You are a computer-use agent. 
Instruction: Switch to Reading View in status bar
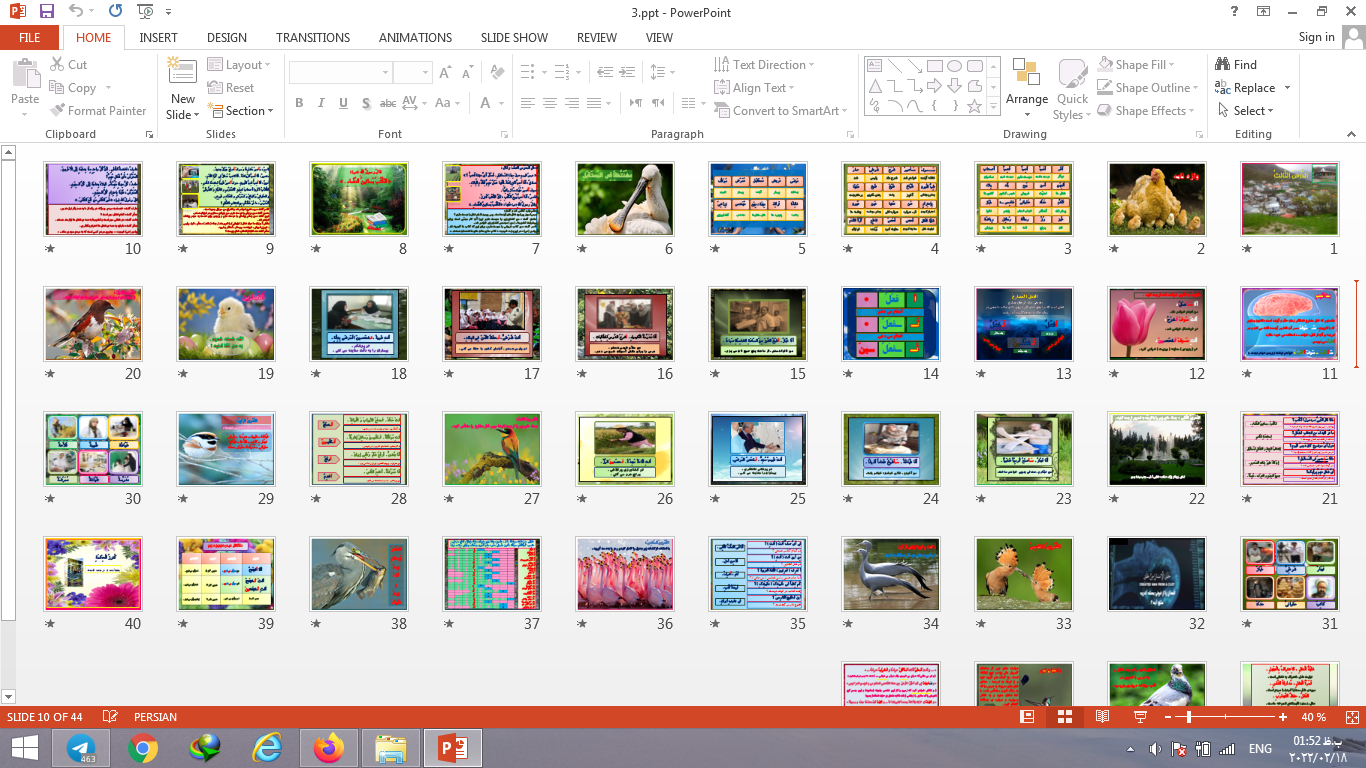[1102, 717]
